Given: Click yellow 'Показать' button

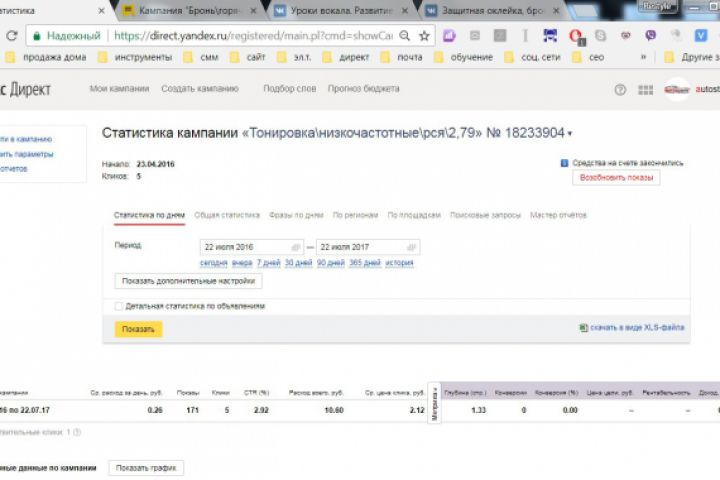Looking at the screenshot, I should tap(138, 329).
